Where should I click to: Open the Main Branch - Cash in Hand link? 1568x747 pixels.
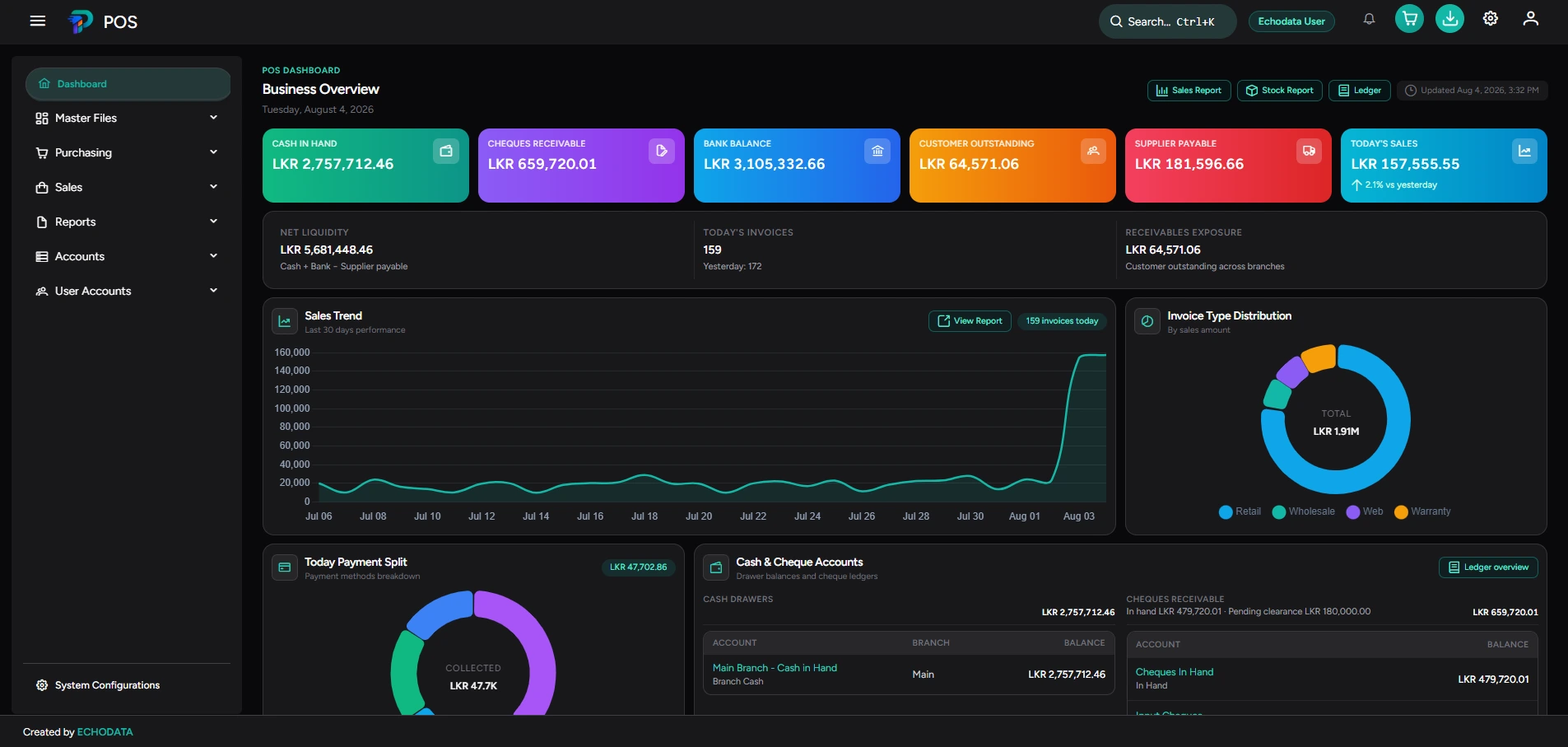pos(775,668)
